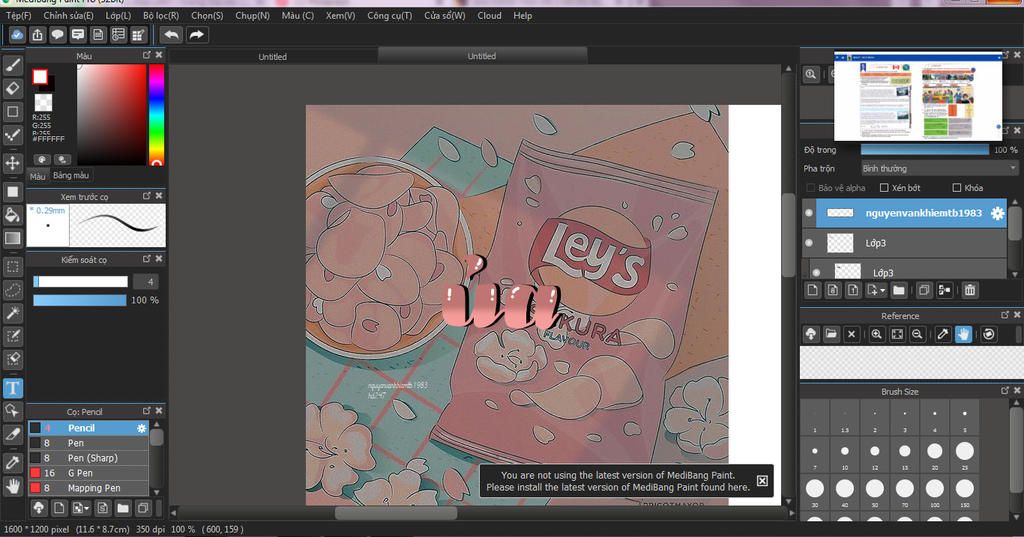Delete the layer with the trash icon

(970, 290)
